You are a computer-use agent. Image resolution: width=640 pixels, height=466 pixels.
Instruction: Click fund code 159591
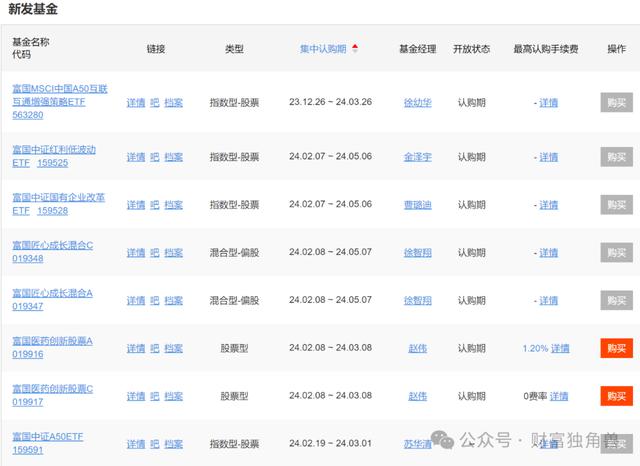click(x=28, y=450)
